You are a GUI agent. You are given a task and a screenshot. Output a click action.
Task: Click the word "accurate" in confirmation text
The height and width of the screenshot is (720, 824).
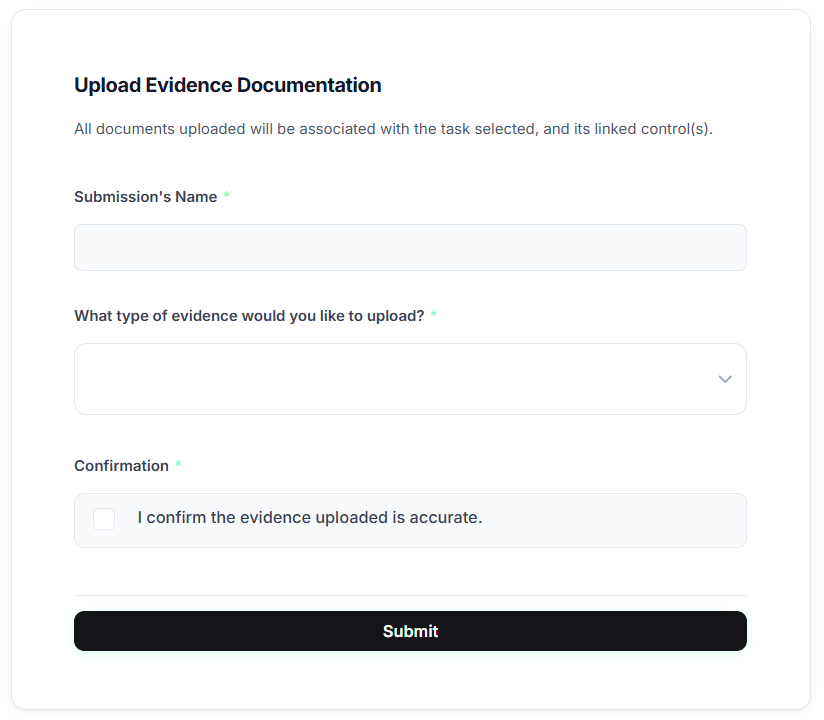(447, 518)
